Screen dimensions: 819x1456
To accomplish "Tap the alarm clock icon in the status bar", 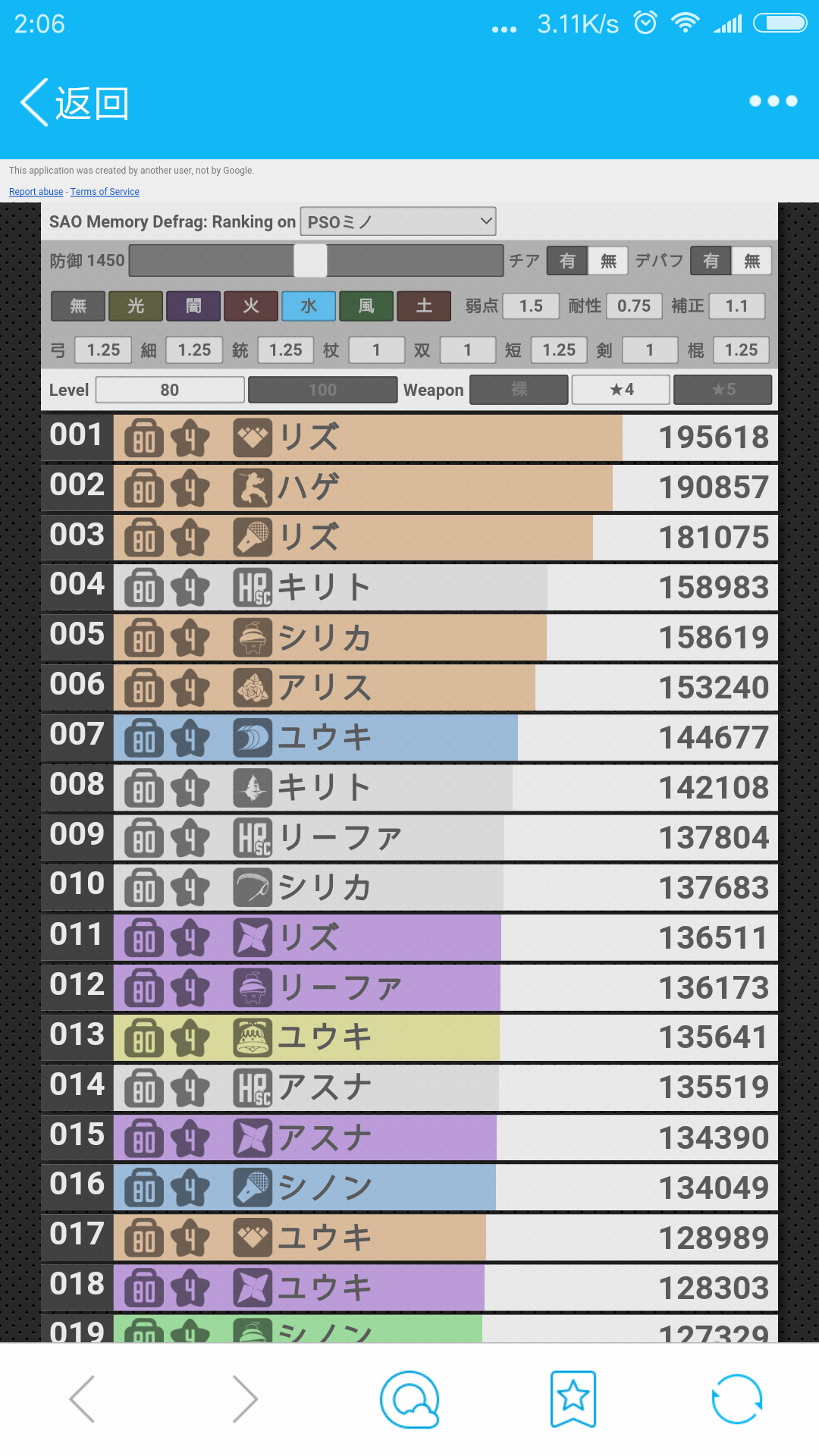I will [x=645, y=23].
